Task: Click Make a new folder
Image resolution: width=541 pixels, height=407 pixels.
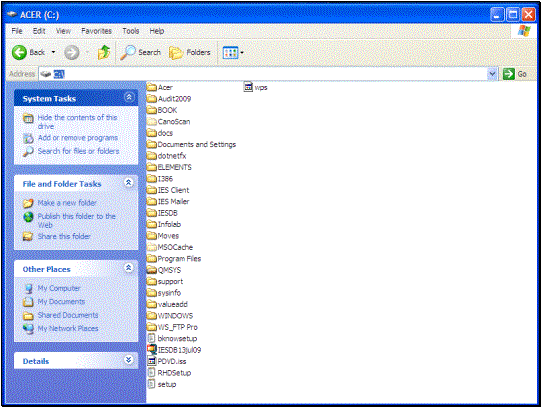Action: point(67,203)
